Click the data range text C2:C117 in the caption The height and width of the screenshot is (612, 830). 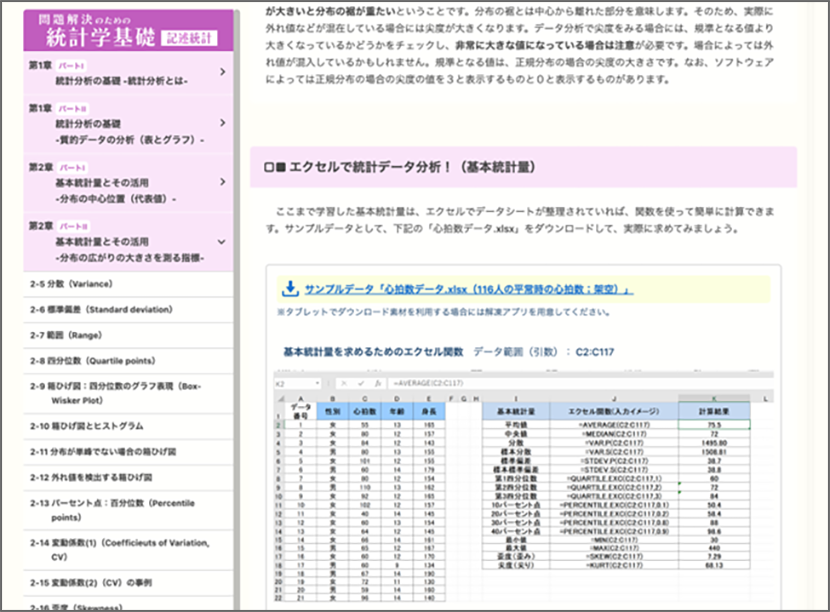595,352
